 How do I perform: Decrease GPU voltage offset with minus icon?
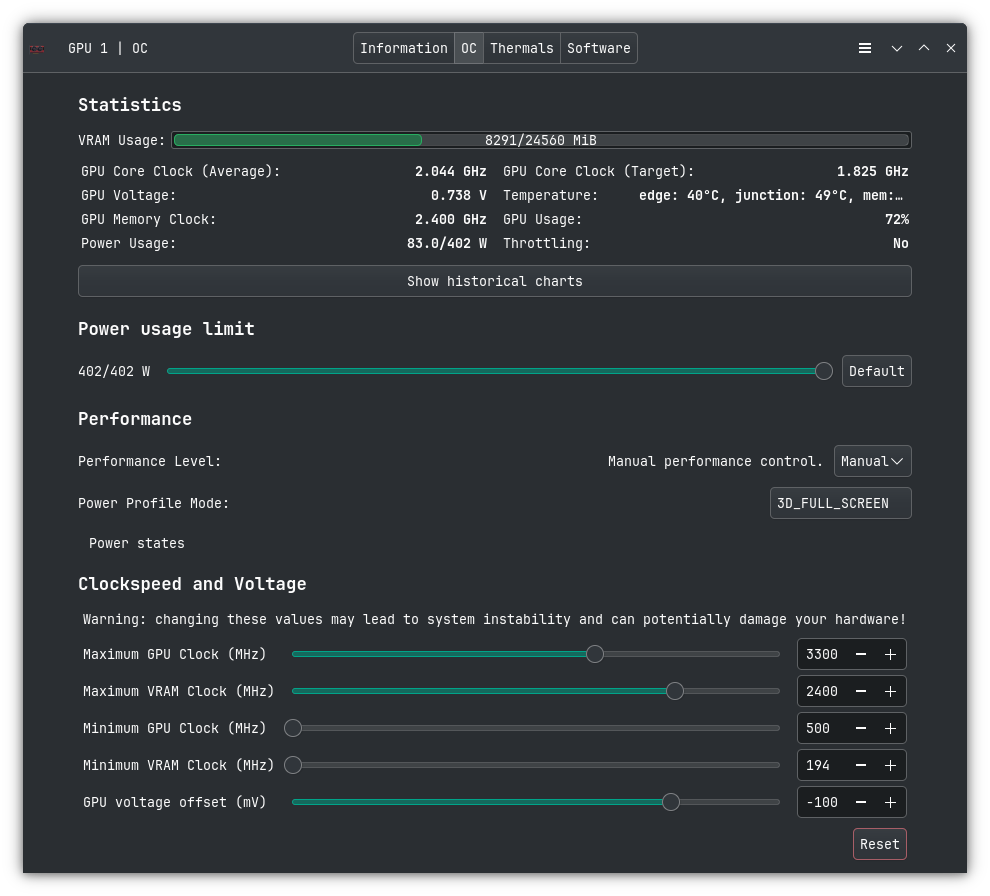tap(861, 802)
